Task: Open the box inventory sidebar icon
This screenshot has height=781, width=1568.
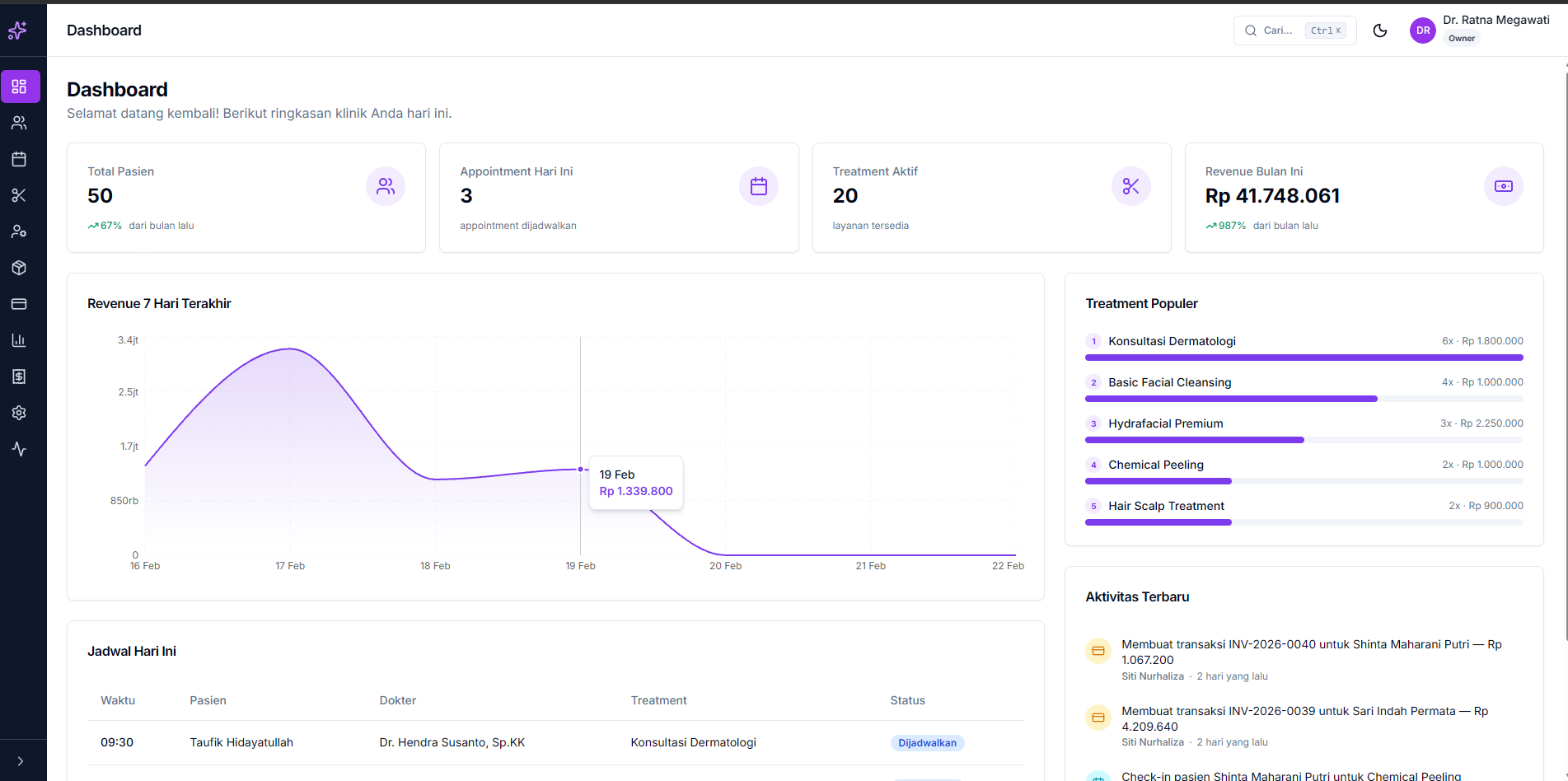Action: coord(19,268)
